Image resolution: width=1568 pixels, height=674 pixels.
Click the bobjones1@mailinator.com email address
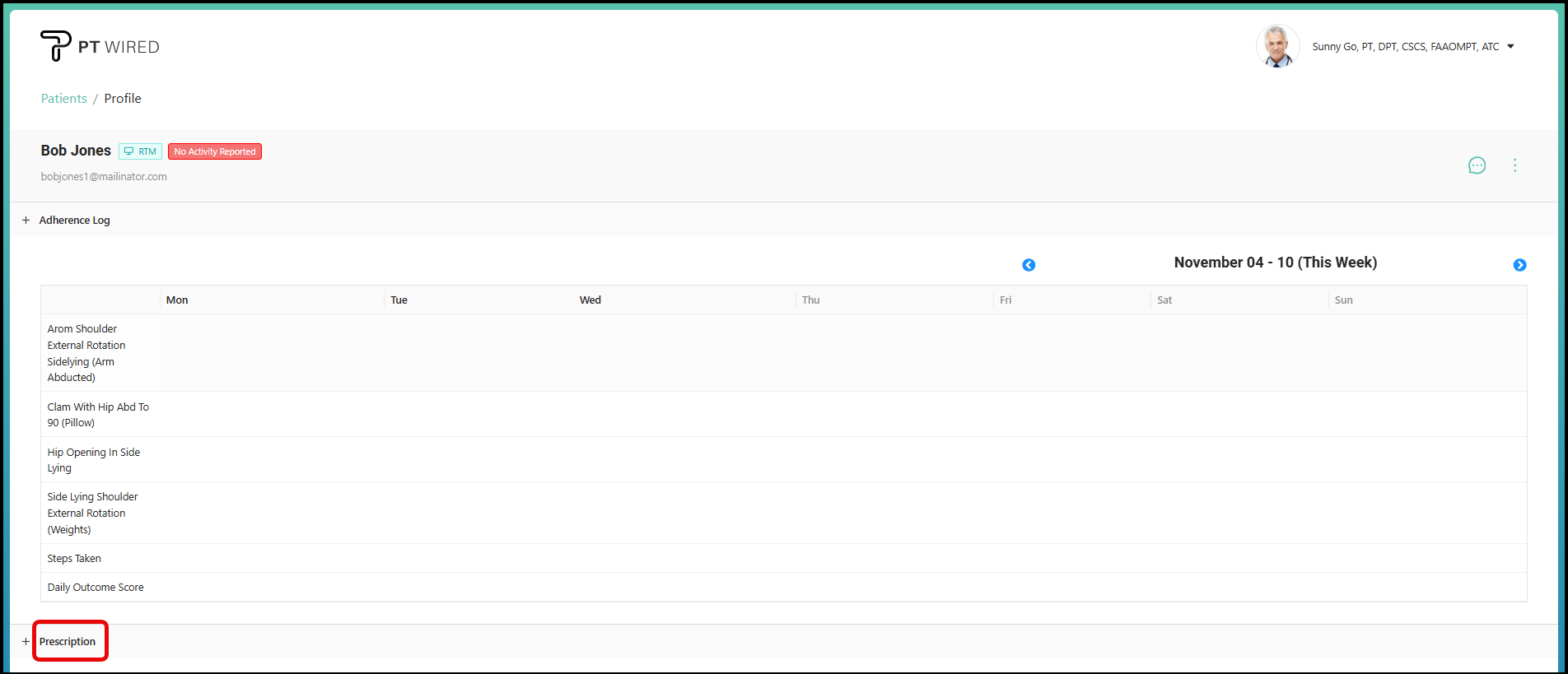pos(104,177)
